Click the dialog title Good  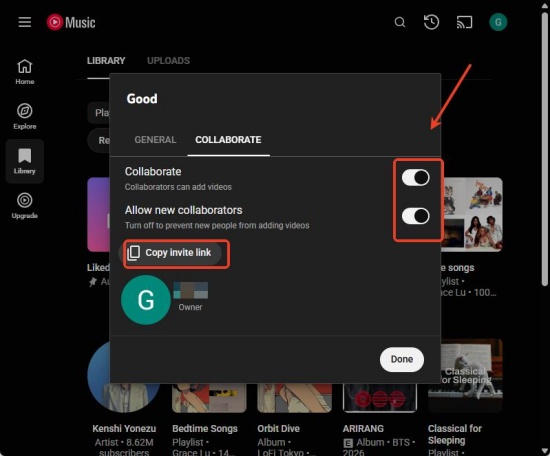pos(142,99)
